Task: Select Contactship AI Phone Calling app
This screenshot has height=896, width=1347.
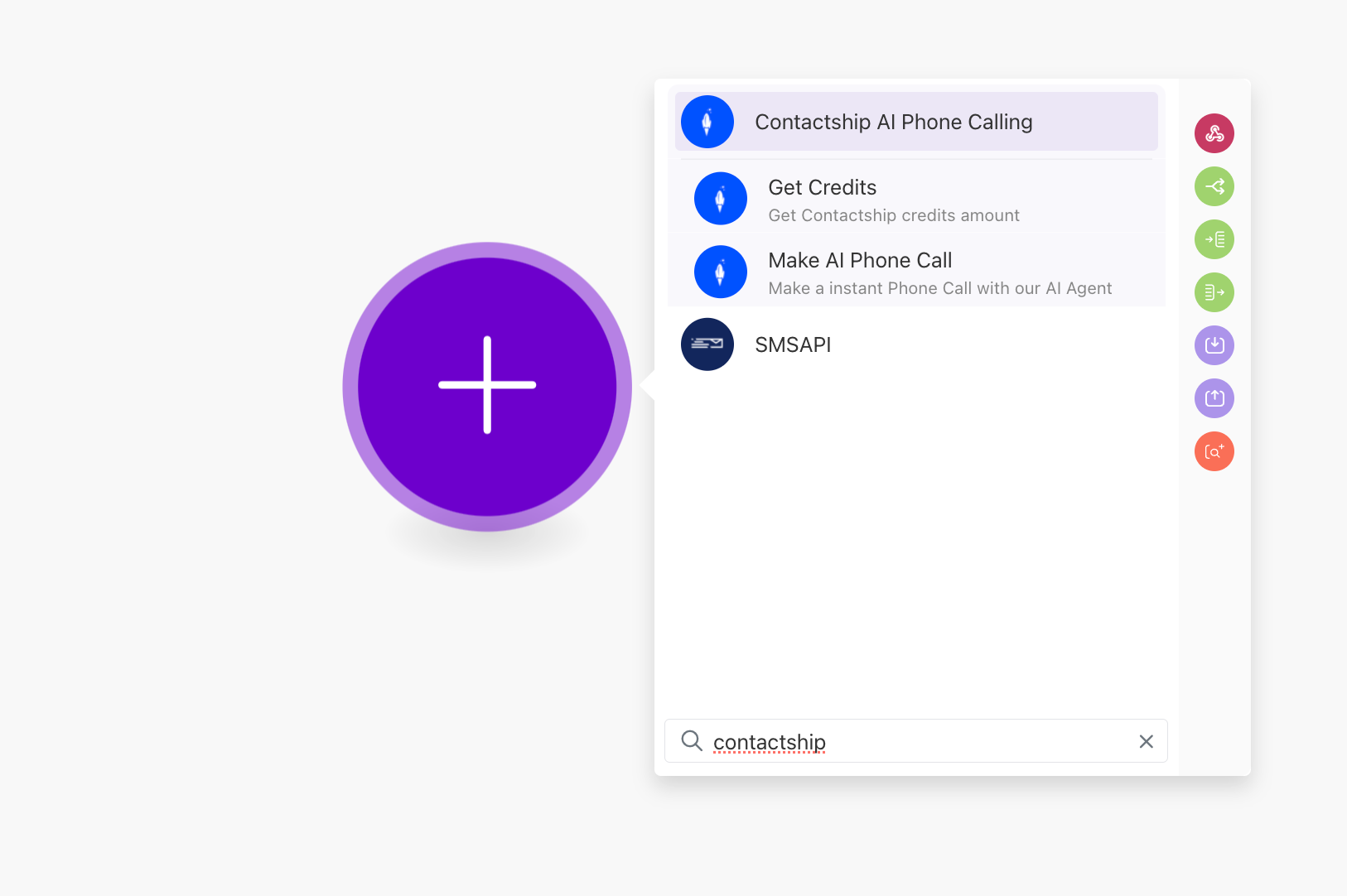Action: tap(916, 122)
